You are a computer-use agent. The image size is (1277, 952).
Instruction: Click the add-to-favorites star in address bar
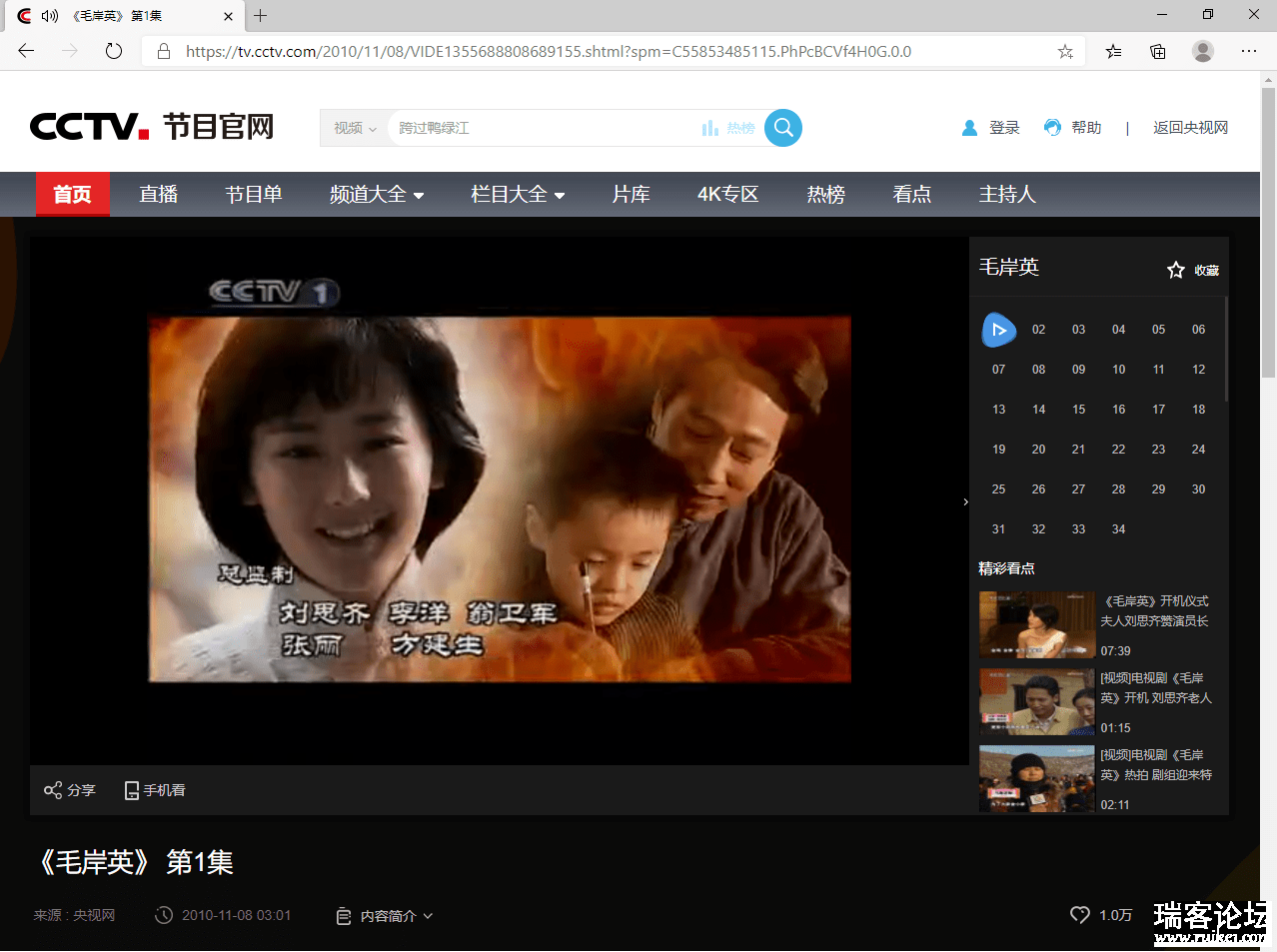pos(1066,51)
